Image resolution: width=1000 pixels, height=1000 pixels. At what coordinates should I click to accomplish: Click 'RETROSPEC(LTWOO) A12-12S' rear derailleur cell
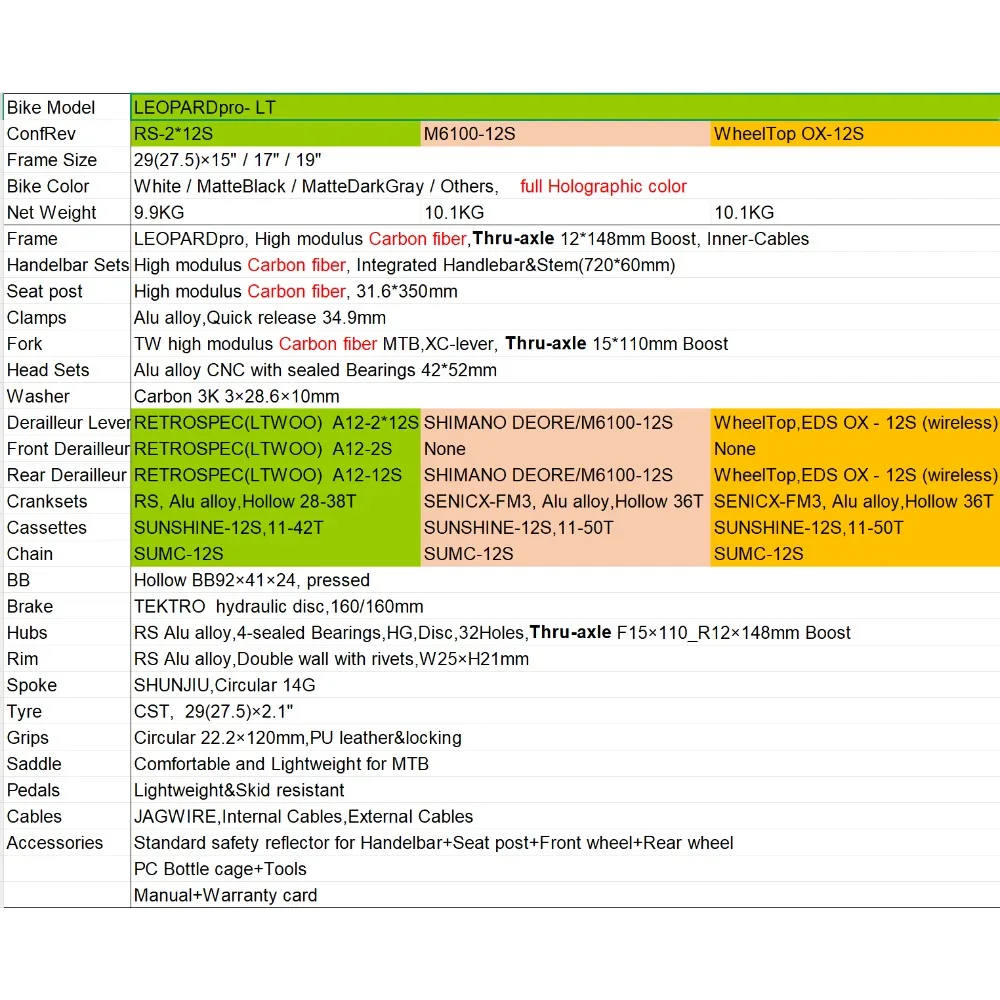(x=276, y=475)
